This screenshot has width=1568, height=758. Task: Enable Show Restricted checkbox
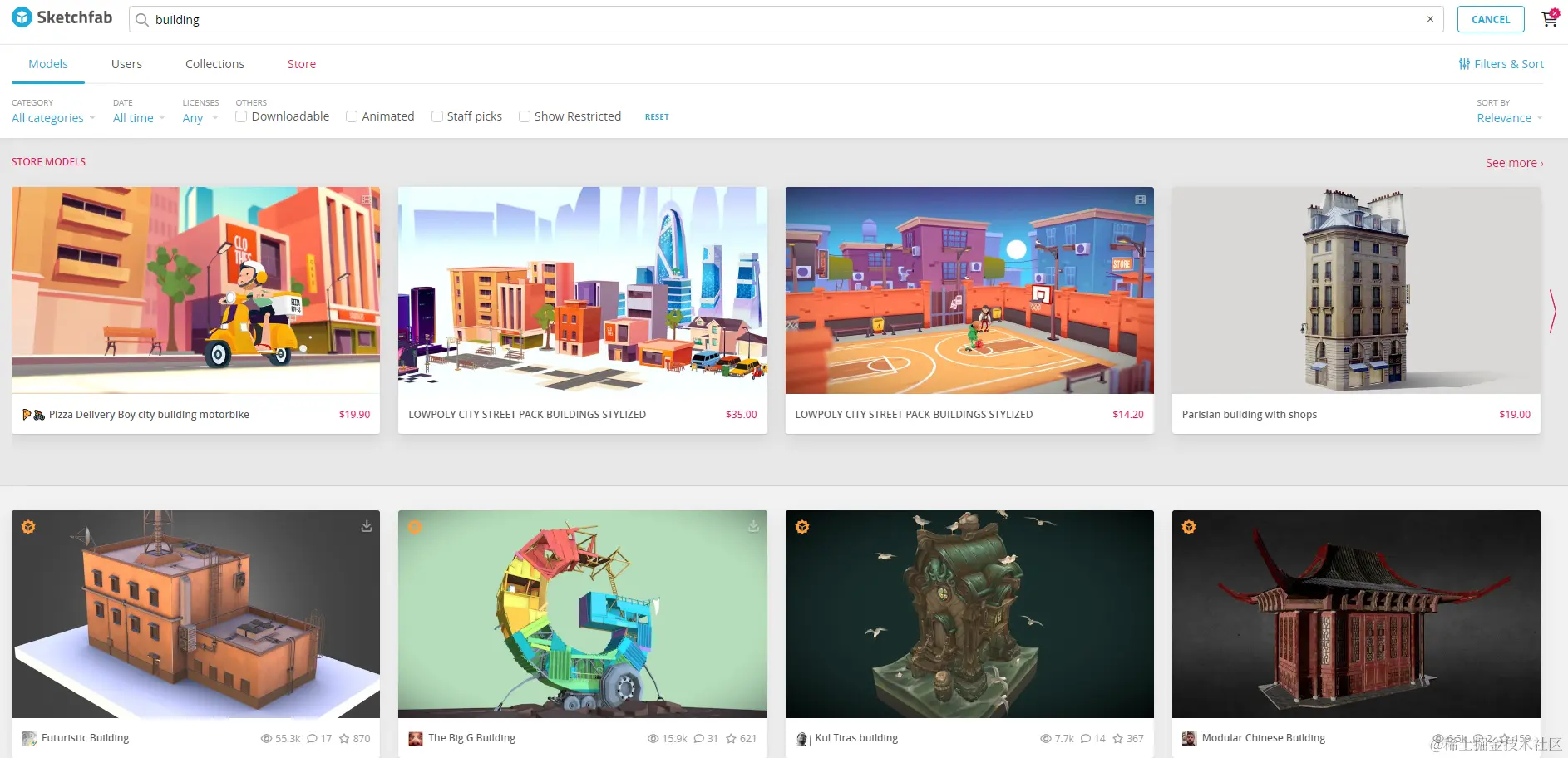525,116
